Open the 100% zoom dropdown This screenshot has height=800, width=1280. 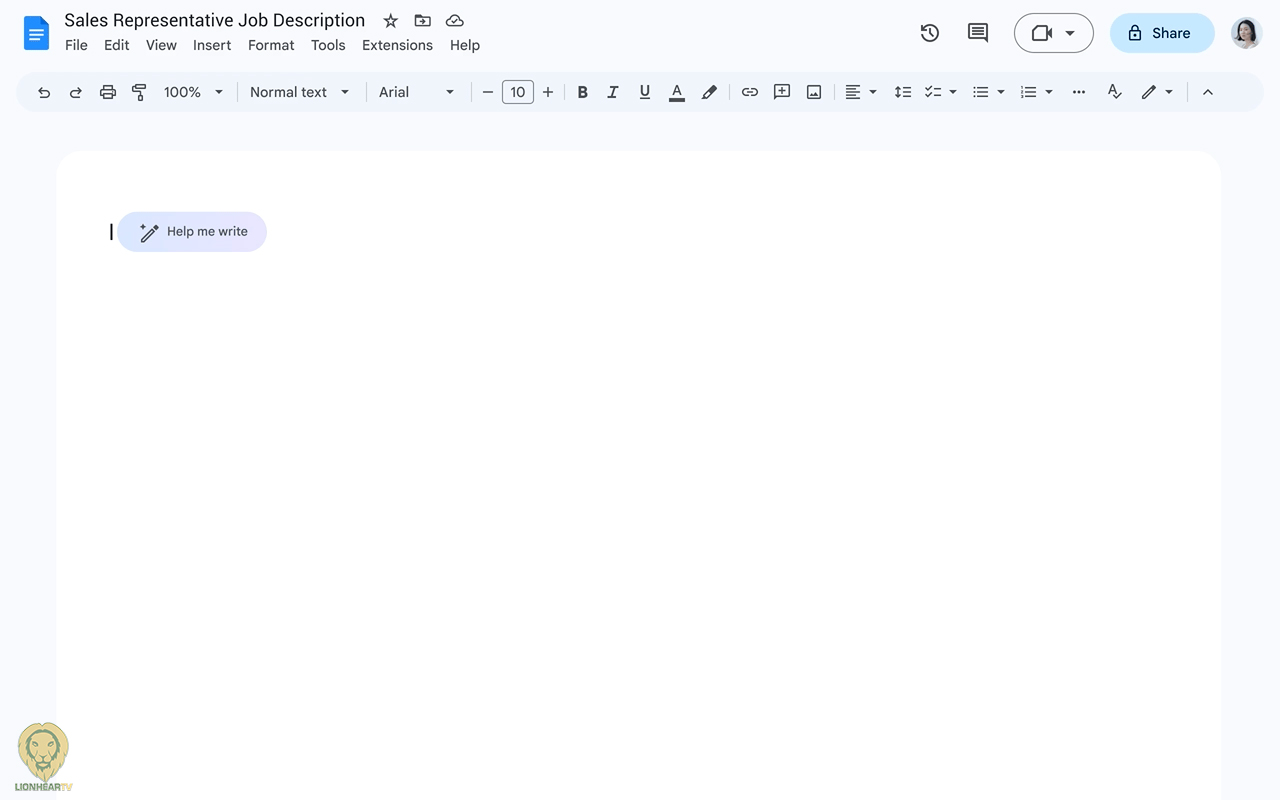click(193, 92)
